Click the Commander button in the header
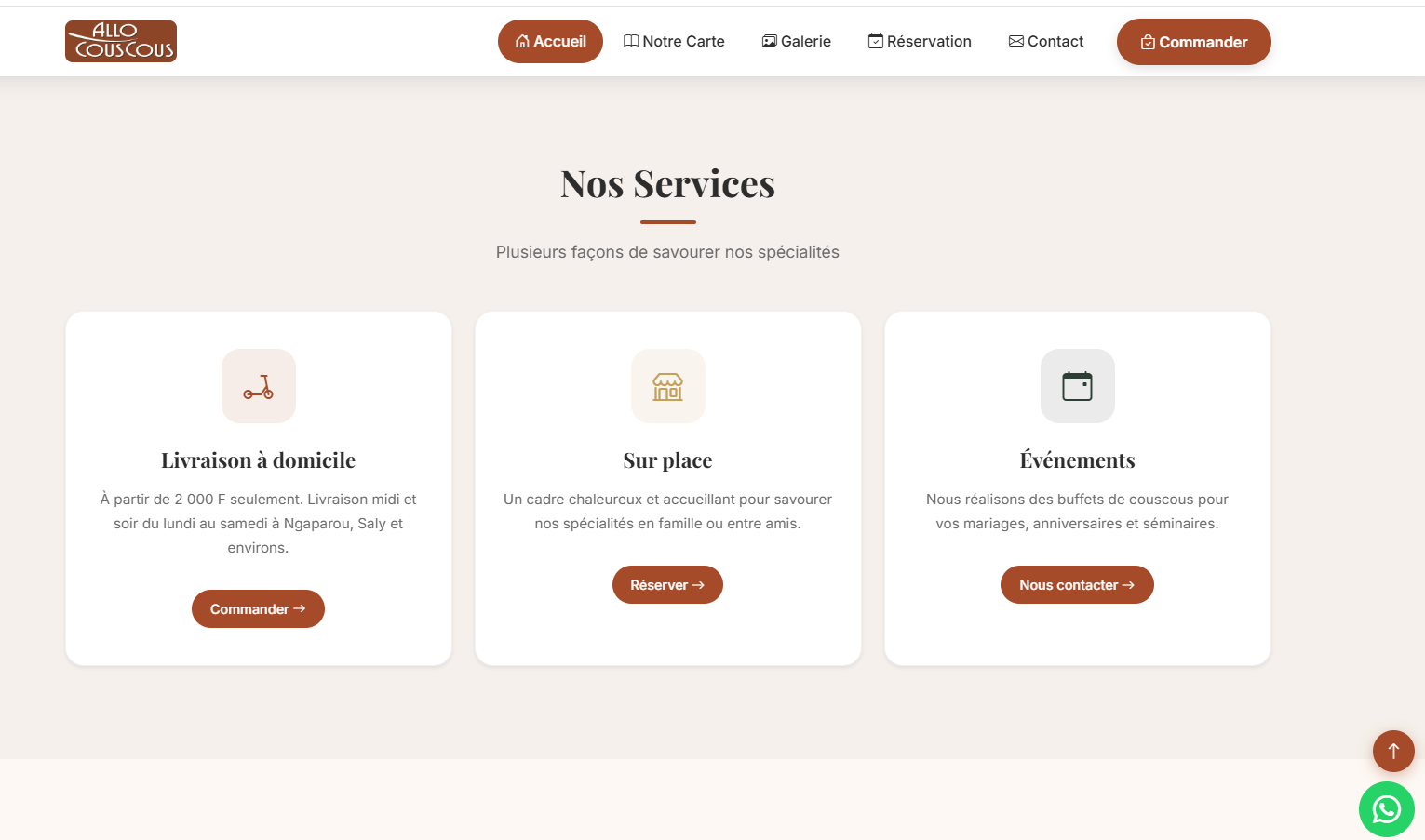The image size is (1425, 840). [x=1193, y=42]
